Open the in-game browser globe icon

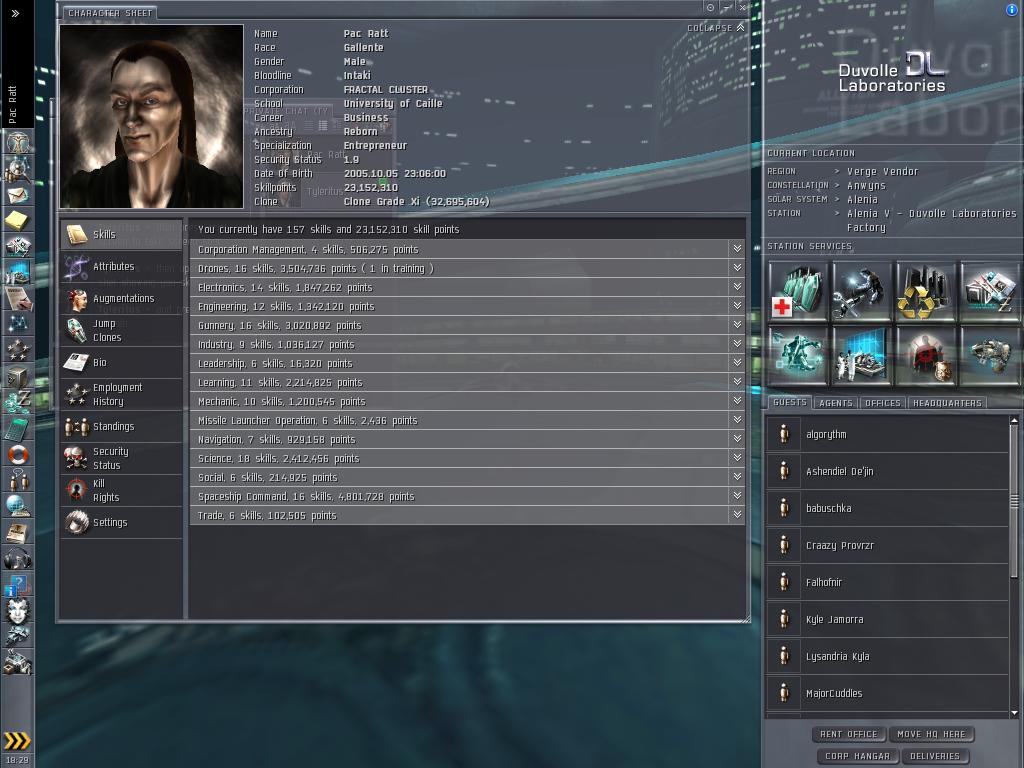tap(18, 506)
